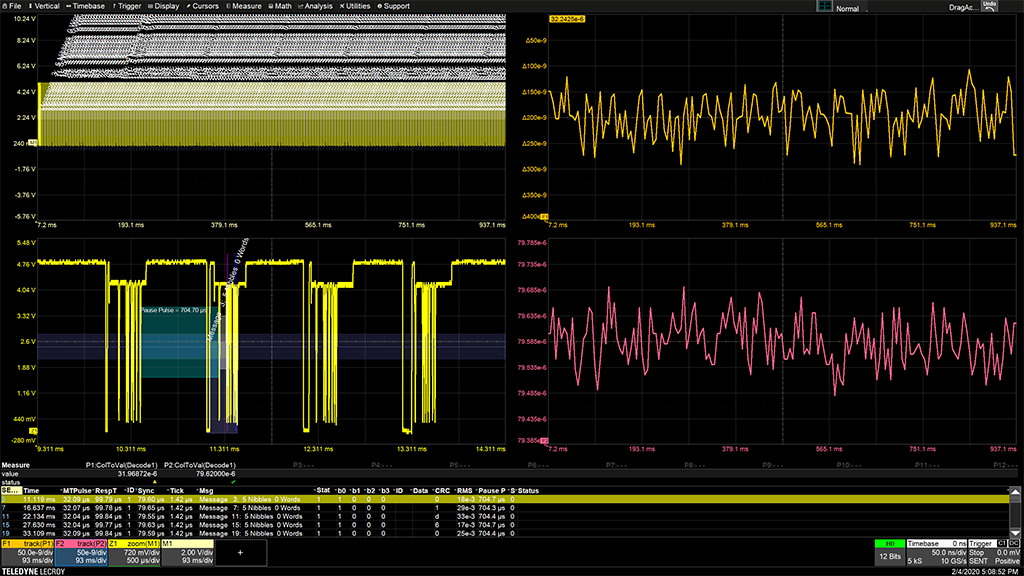1024x576 pixels.
Task: Open the Cursors menu
Action: coord(203,6)
